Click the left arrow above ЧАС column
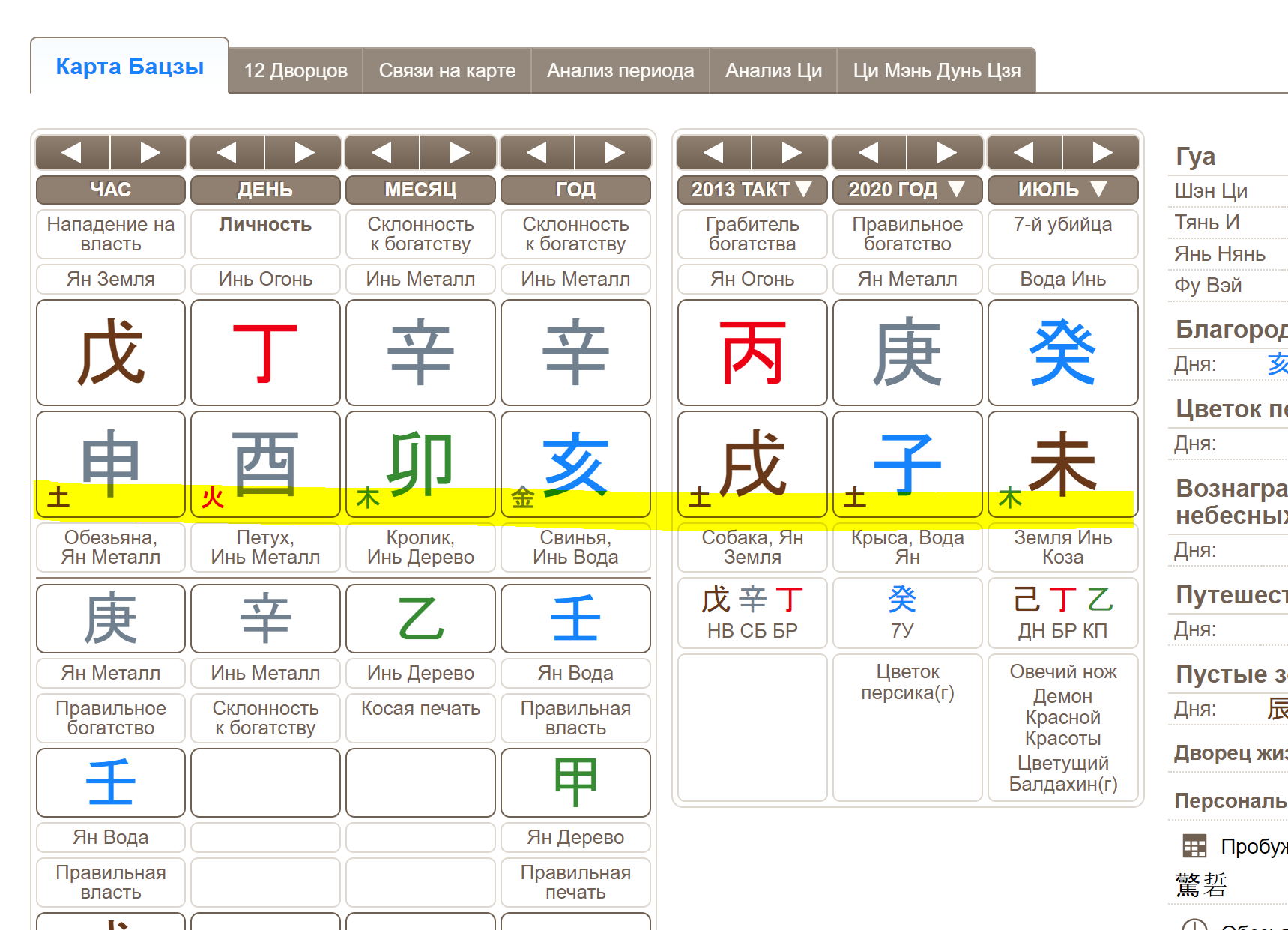The width and height of the screenshot is (1288, 930). click(x=73, y=153)
